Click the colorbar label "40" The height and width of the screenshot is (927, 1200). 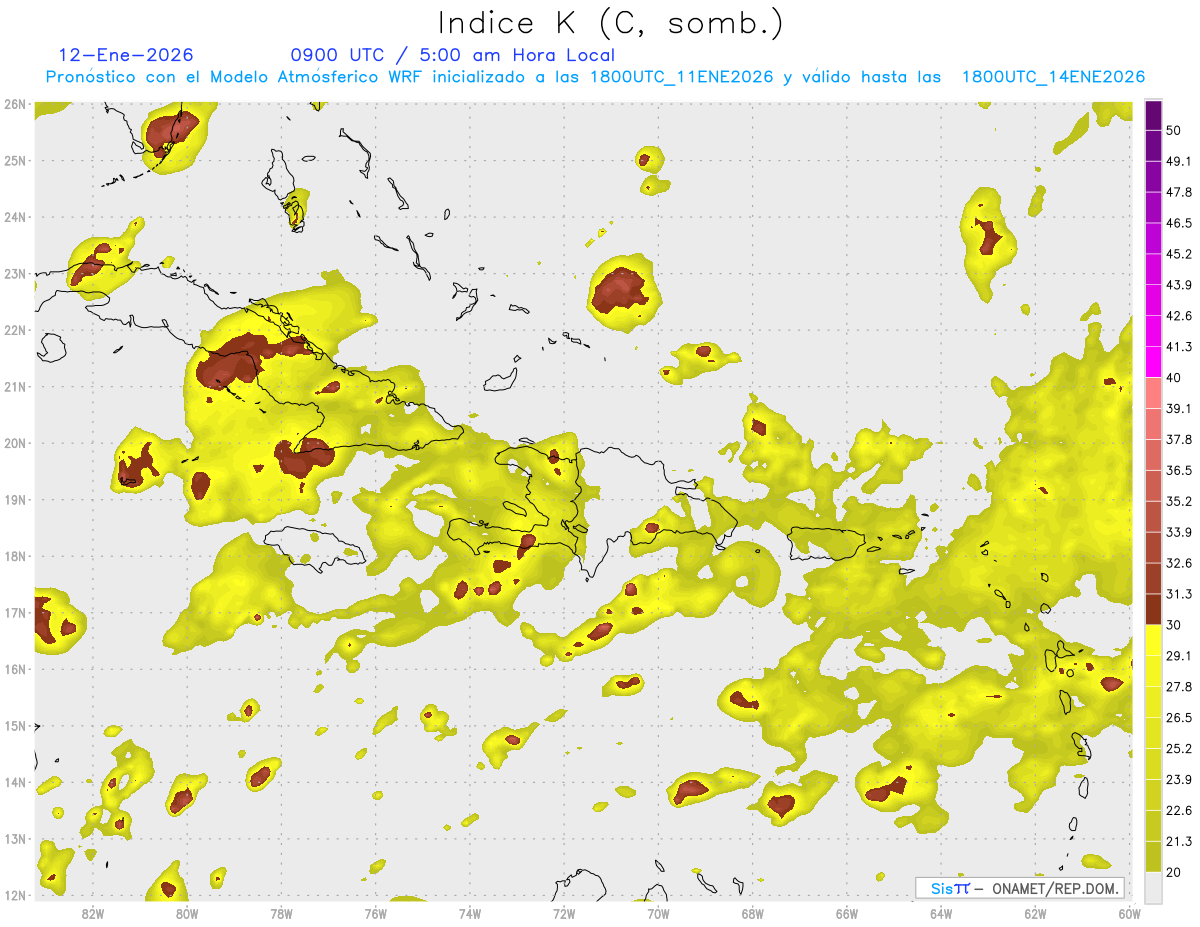[x=1174, y=378]
